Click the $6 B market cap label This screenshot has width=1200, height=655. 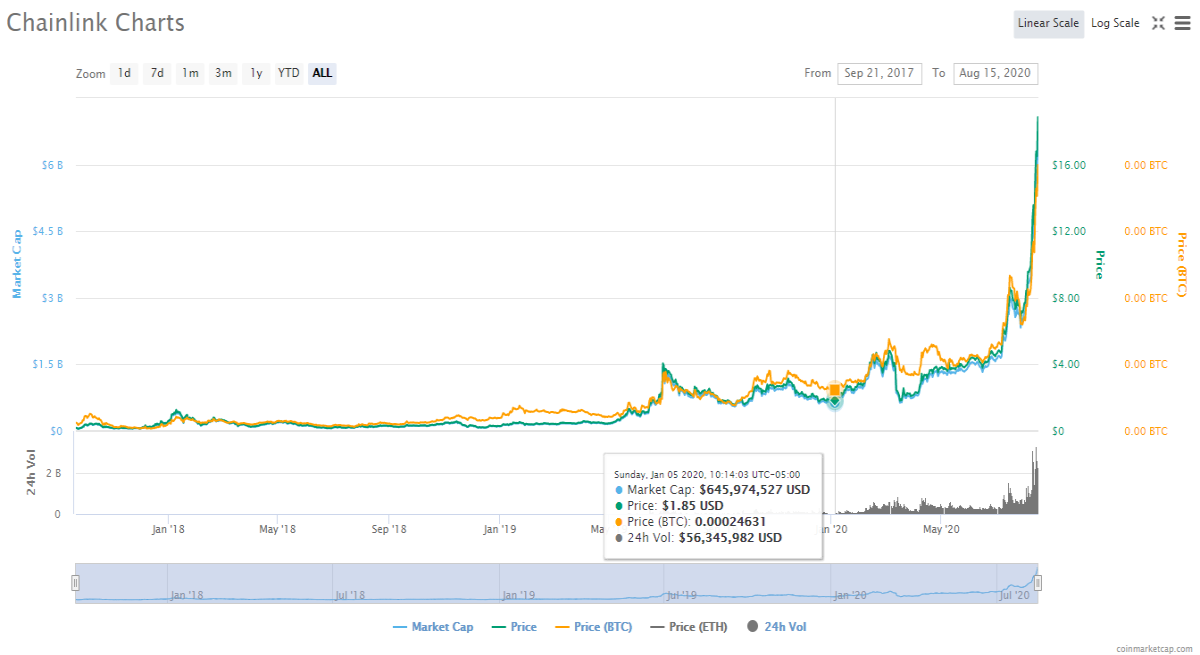[x=51, y=165]
